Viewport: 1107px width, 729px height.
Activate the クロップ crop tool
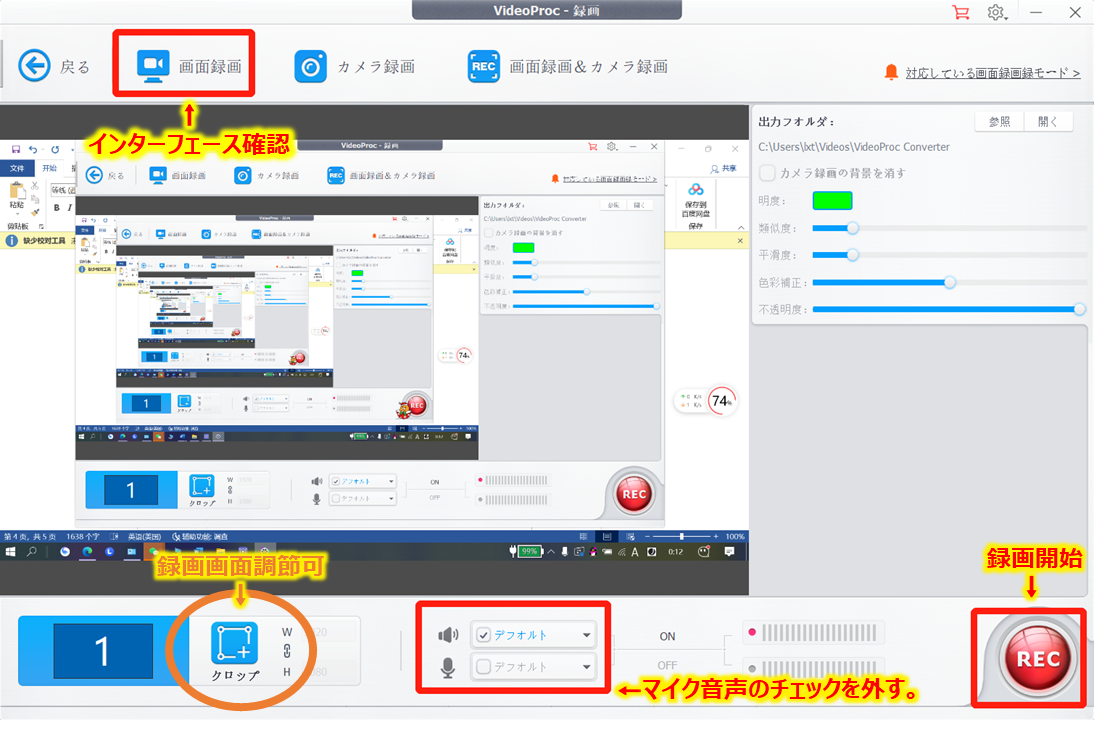(x=235, y=652)
